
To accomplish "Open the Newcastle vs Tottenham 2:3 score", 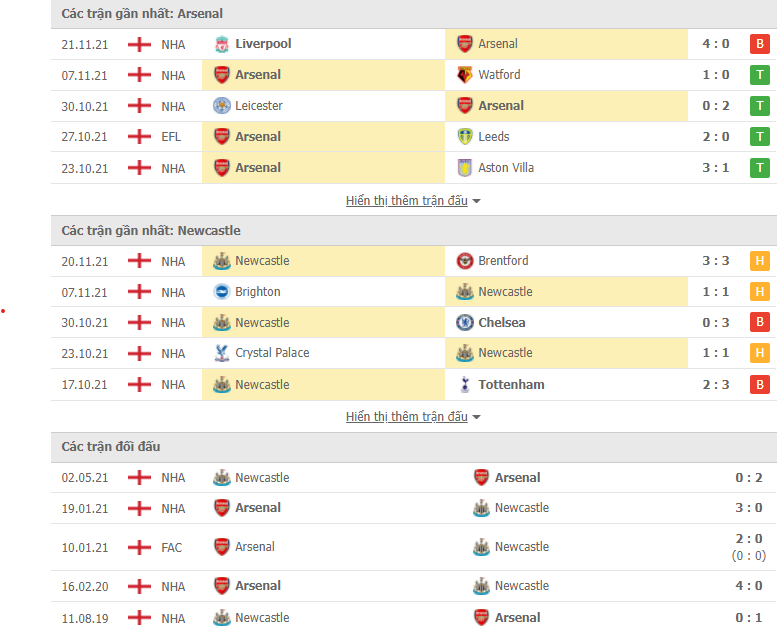I will (x=716, y=385).
